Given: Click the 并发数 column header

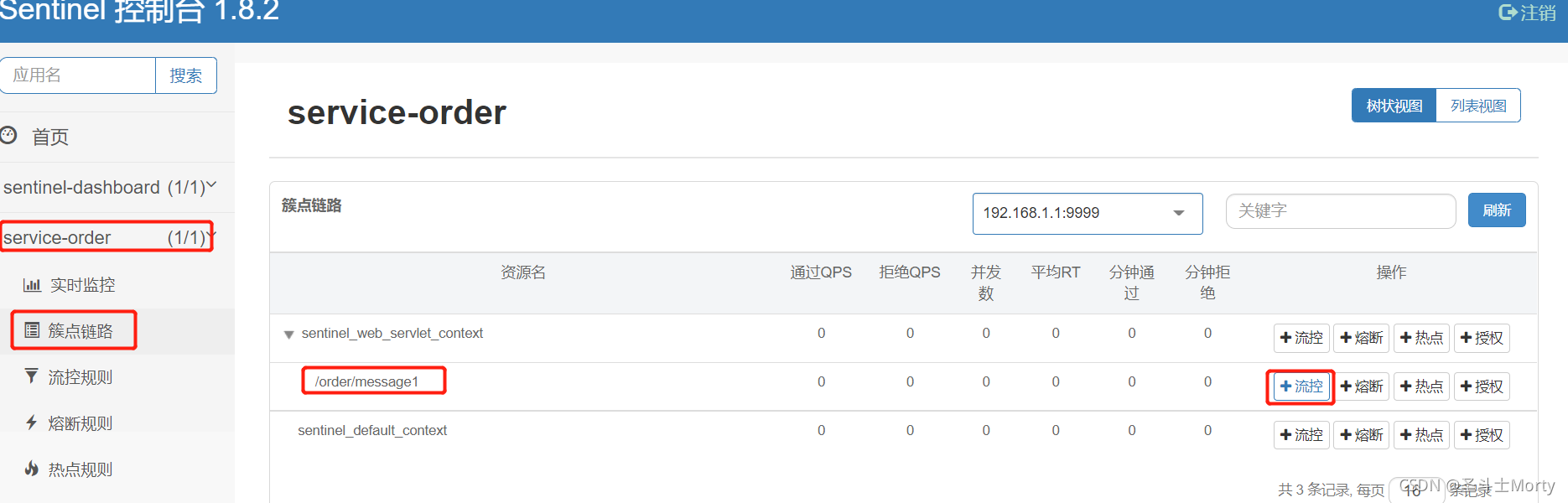Looking at the screenshot, I should tap(986, 283).
